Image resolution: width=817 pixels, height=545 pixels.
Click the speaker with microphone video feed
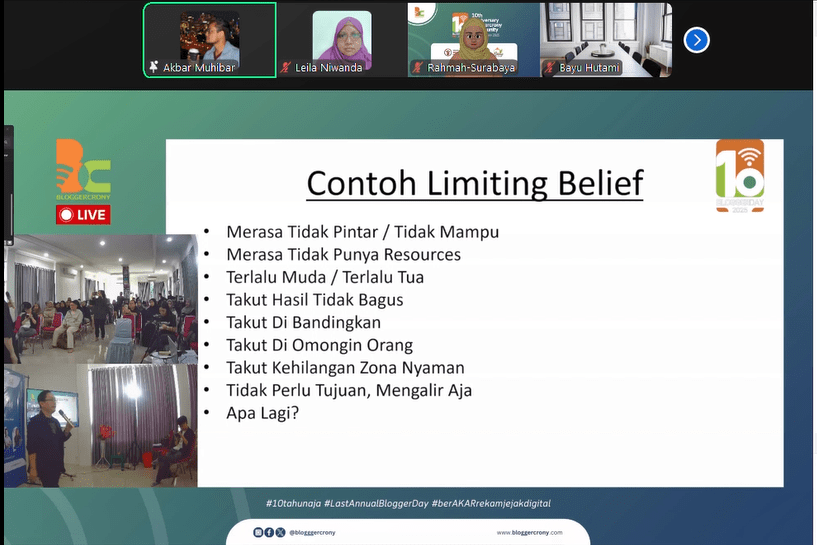pos(101,425)
